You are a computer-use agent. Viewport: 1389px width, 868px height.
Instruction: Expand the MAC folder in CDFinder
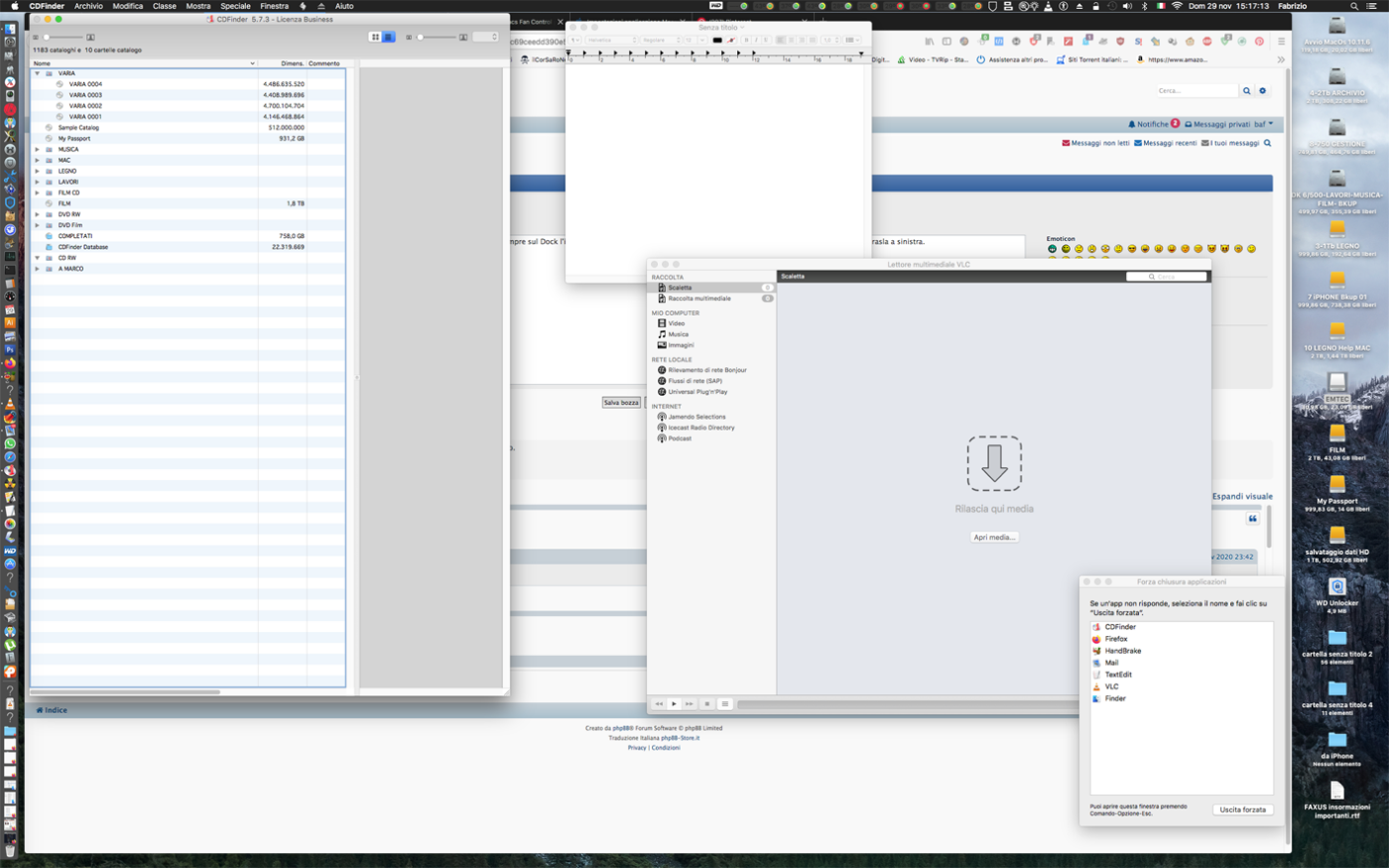pyautogui.click(x=38, y=160)
